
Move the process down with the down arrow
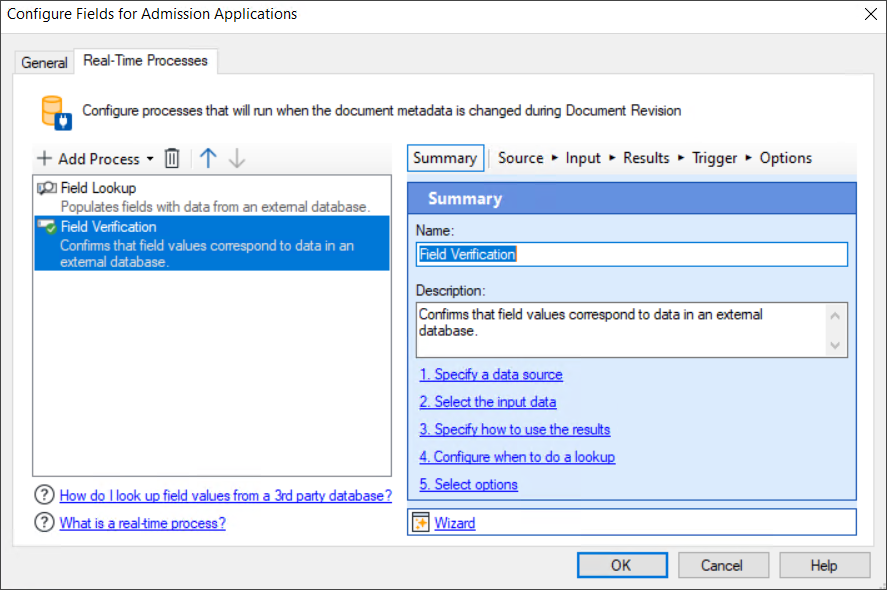(236, 158)
